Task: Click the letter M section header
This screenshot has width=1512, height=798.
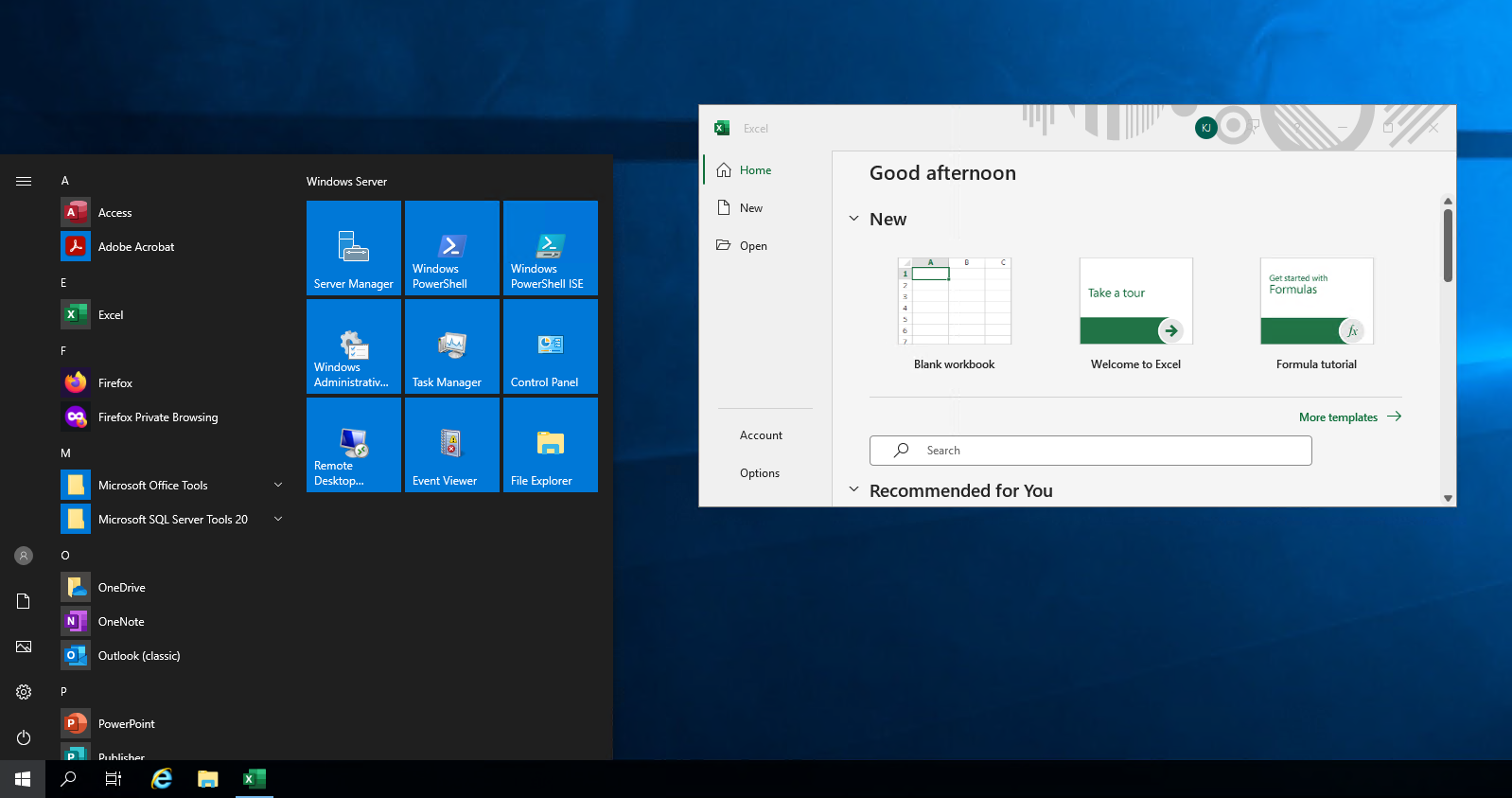Action: [x=65, y=453]
